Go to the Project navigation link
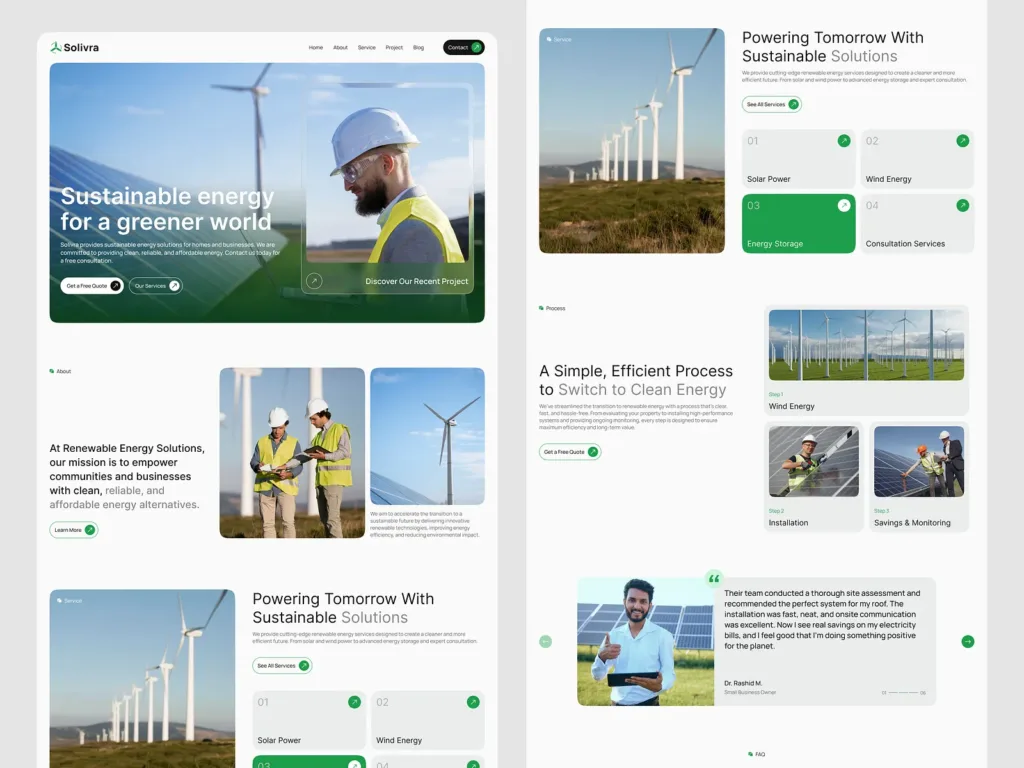1024x768 pixels. 394,48
